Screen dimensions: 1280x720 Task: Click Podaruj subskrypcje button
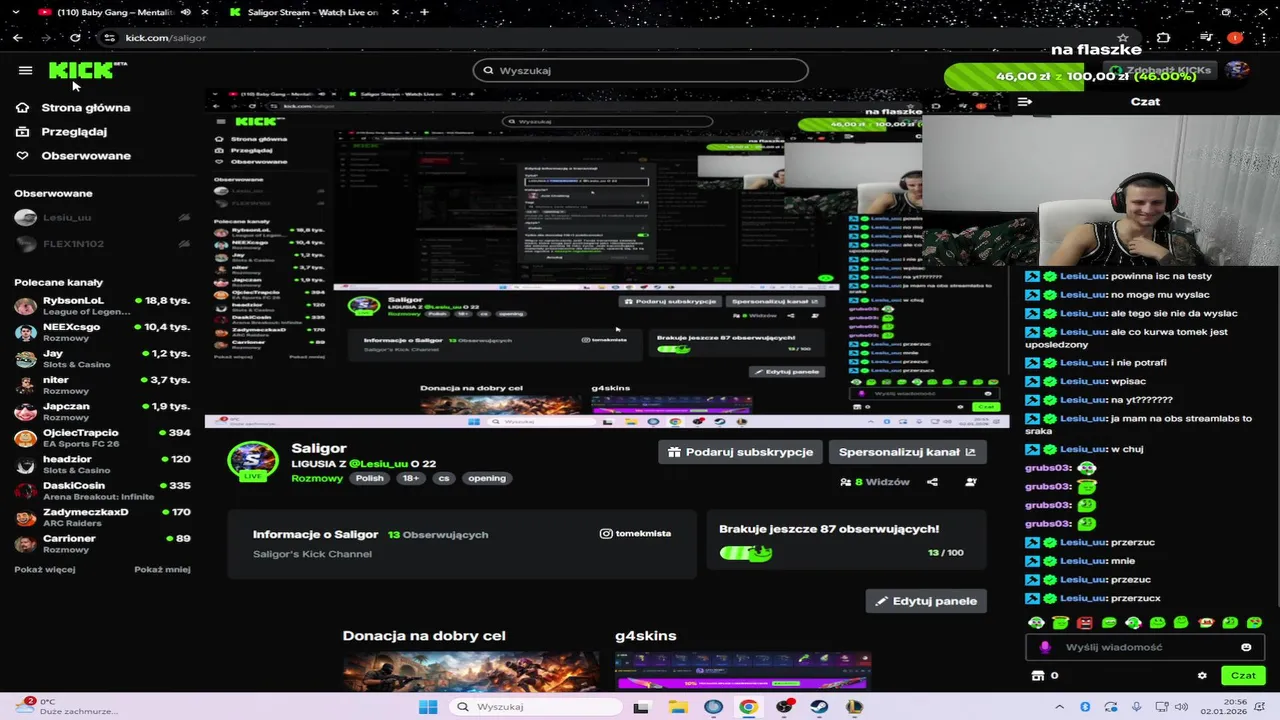[740, 452]
